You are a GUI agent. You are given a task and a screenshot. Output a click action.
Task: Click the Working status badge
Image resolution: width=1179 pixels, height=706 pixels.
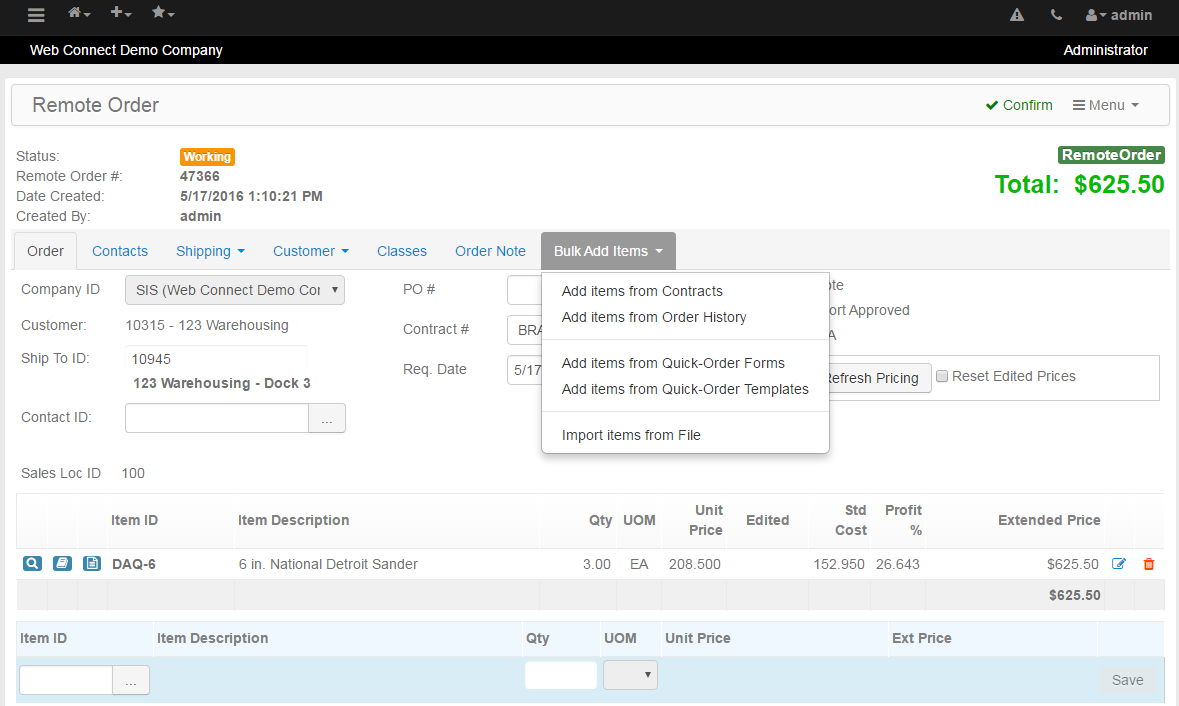click(x=208, y=156)
